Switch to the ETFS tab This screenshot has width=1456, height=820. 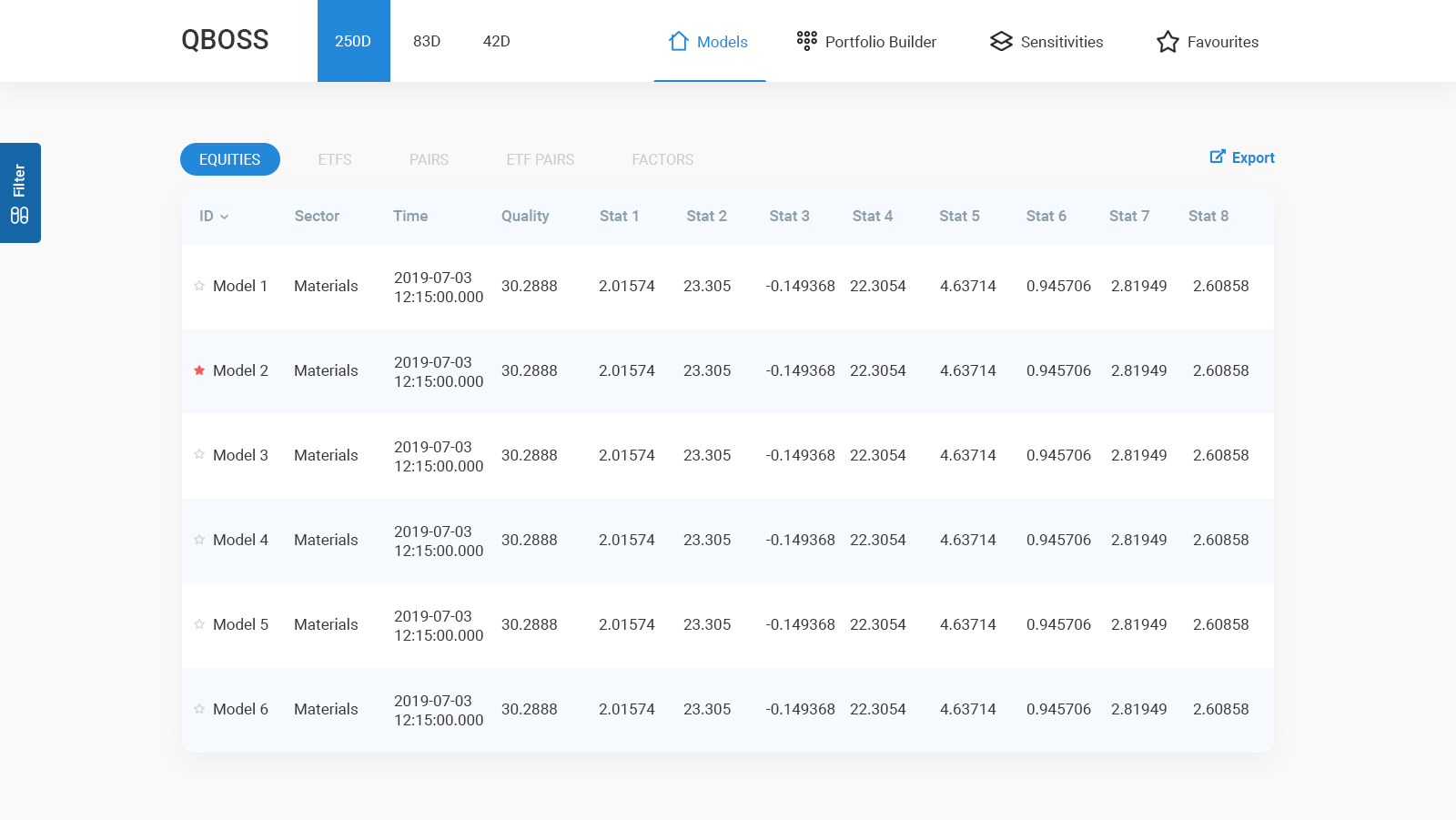coord(335,159)
